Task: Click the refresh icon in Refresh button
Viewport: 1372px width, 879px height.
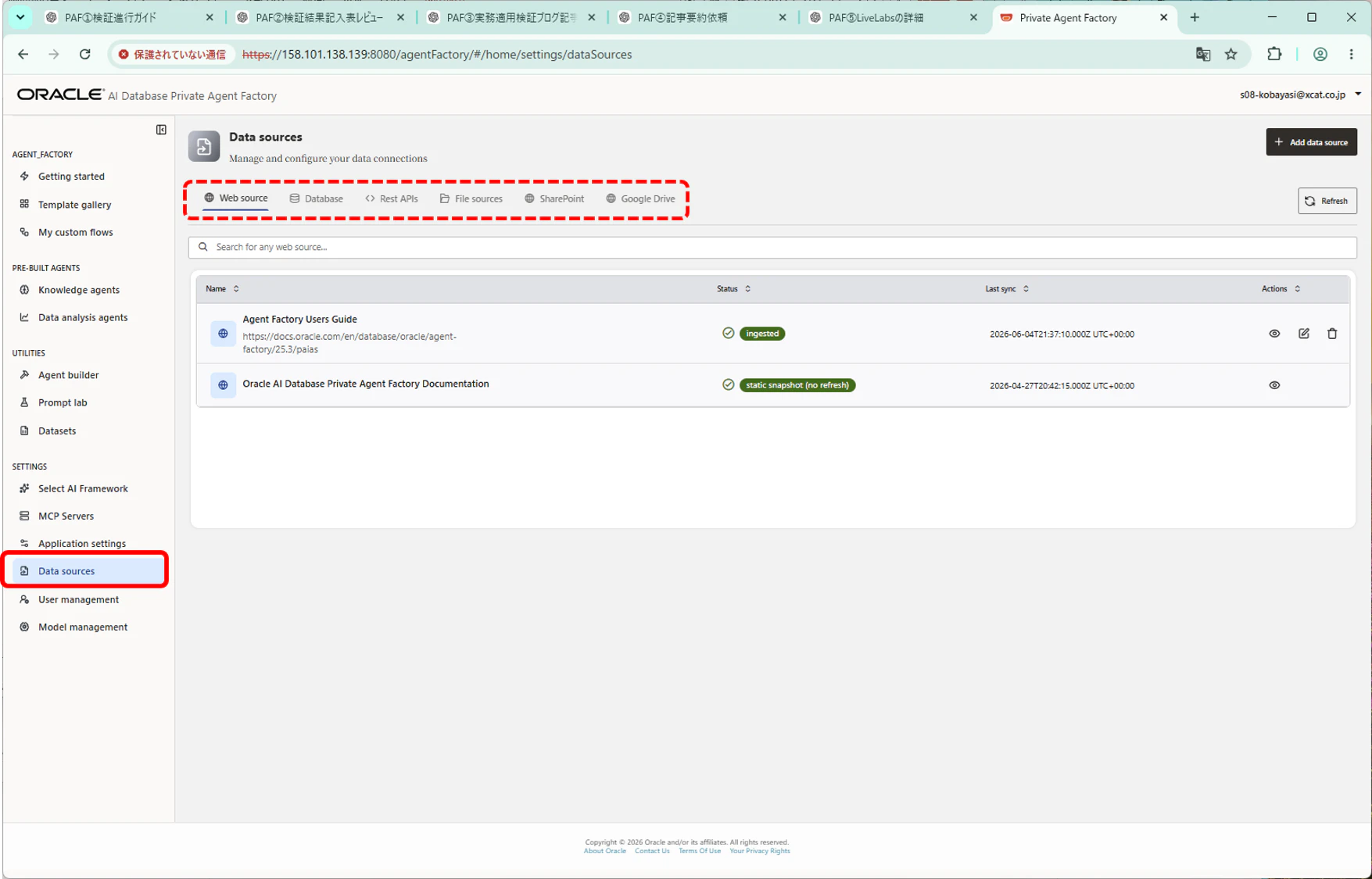Action: (1310, 201)
